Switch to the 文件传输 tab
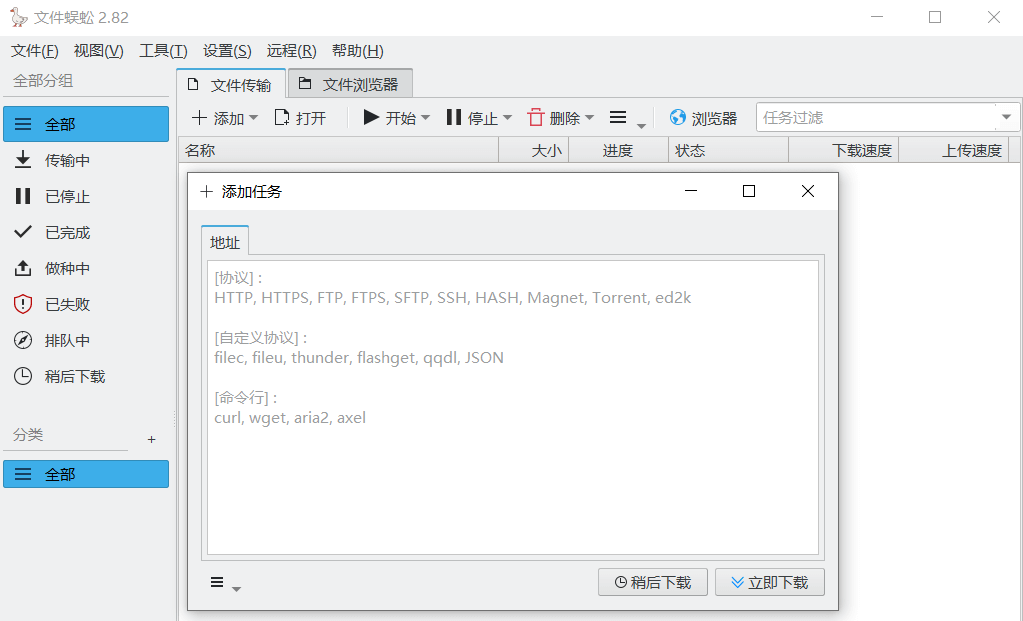Image resolution: width=1023 pixels, height=621 pixels. click(231, 85)
